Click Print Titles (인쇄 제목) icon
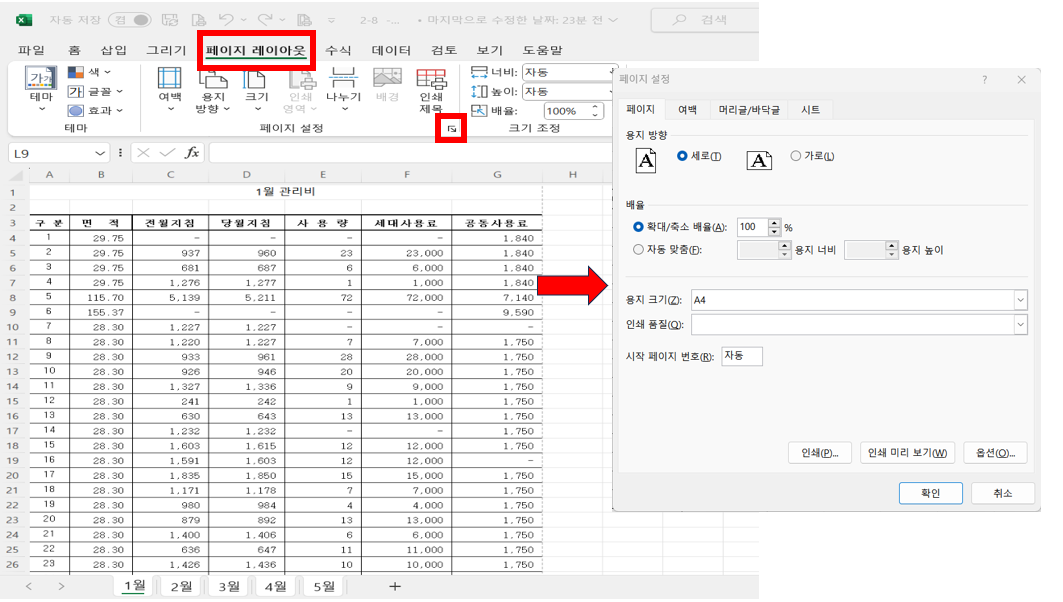Viewport: 1063px width, 602px height. (x=431, y=79)
